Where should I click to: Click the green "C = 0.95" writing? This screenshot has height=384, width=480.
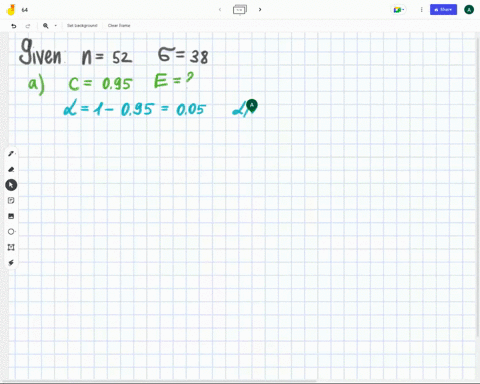tap(100, 84)
